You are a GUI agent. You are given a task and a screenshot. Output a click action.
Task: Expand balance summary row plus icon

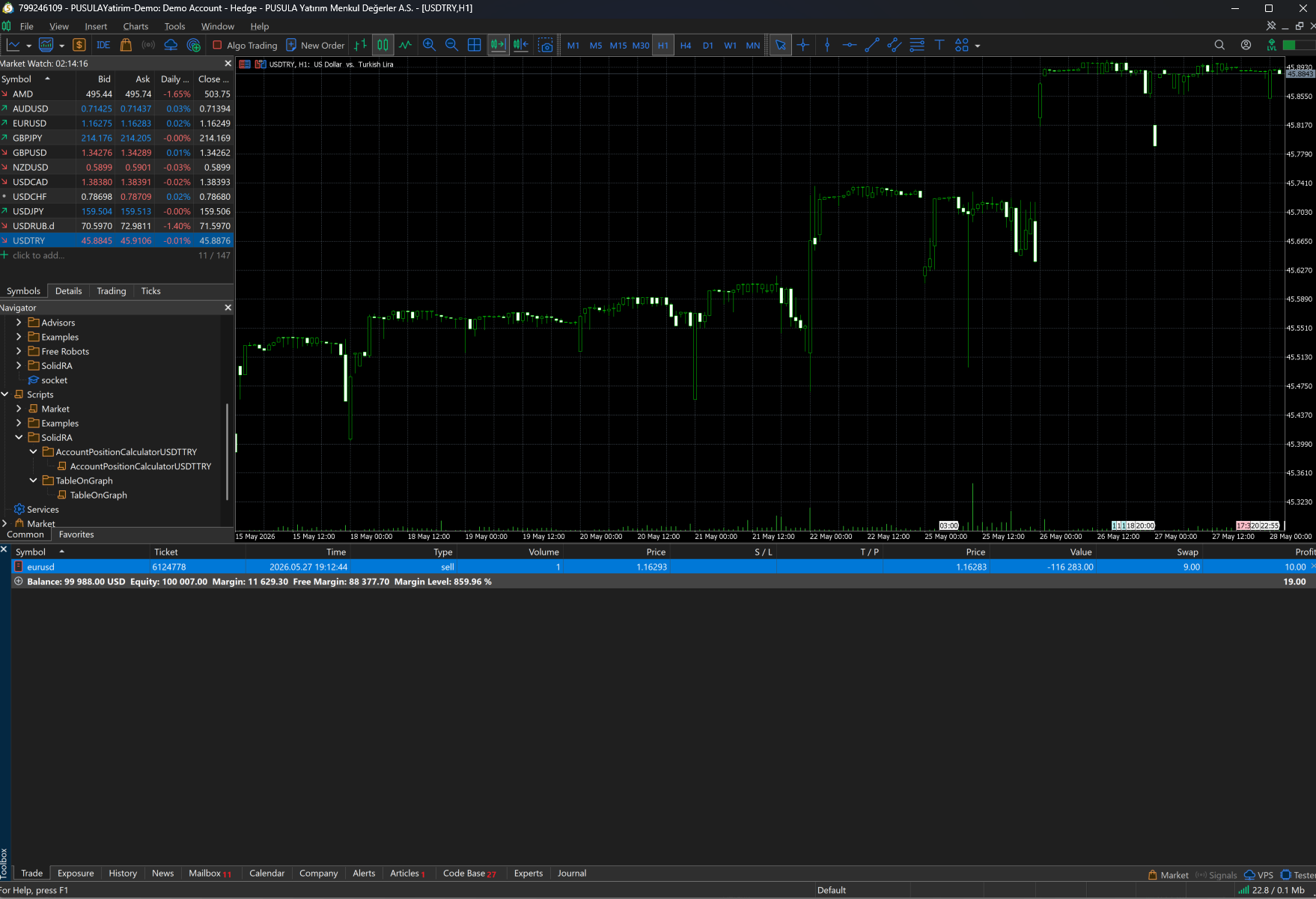[x=19, y=582]
